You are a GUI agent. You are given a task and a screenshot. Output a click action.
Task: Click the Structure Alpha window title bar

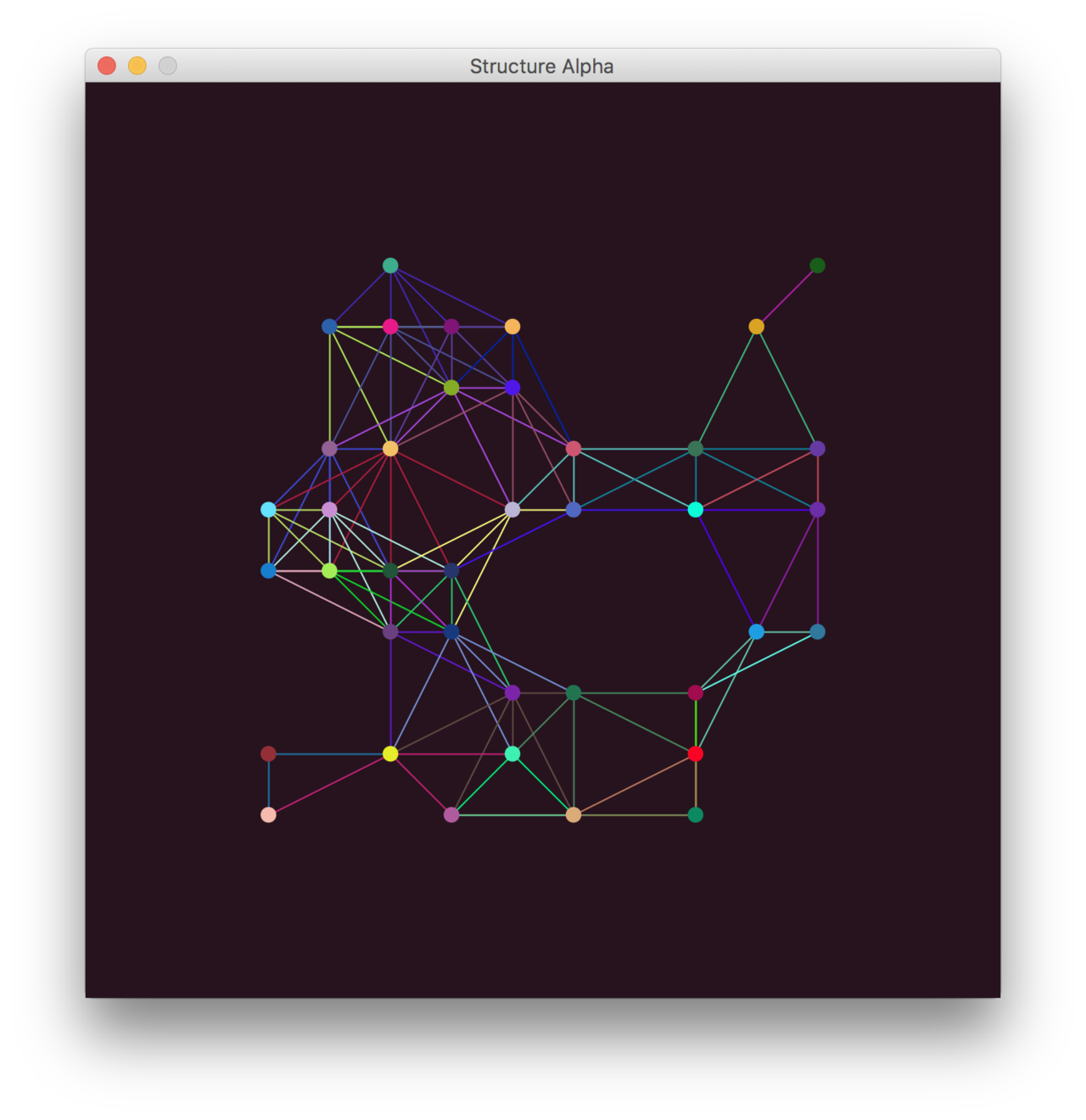542,66
